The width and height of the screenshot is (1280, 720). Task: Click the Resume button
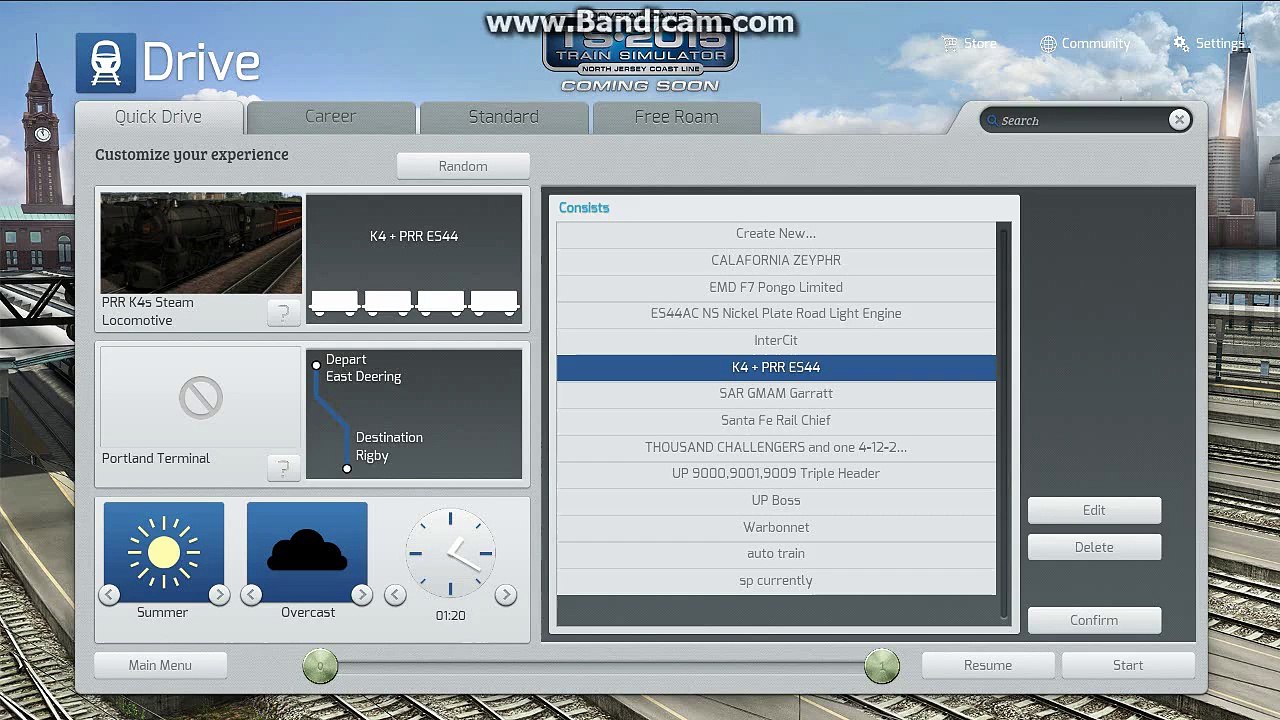coord(988,665)
